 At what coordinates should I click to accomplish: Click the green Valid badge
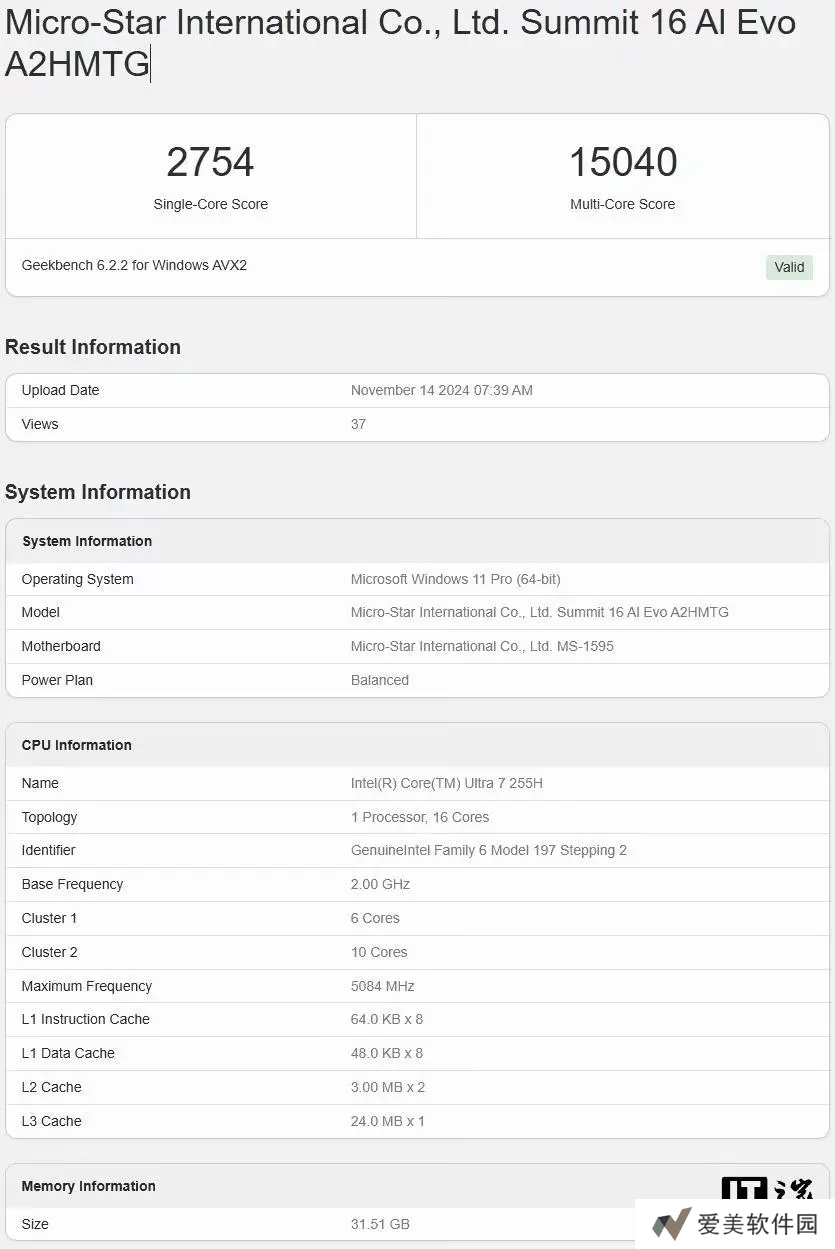pos(789,267)
